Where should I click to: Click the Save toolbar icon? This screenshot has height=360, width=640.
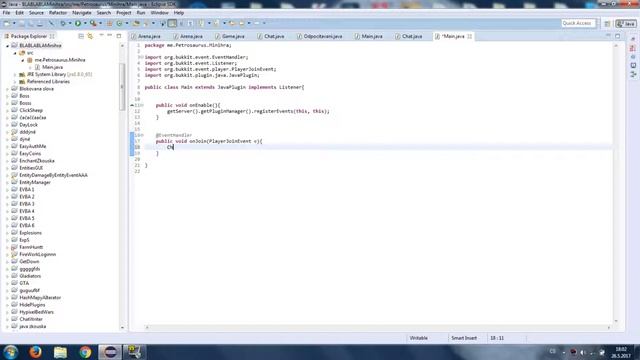[22, 23]
